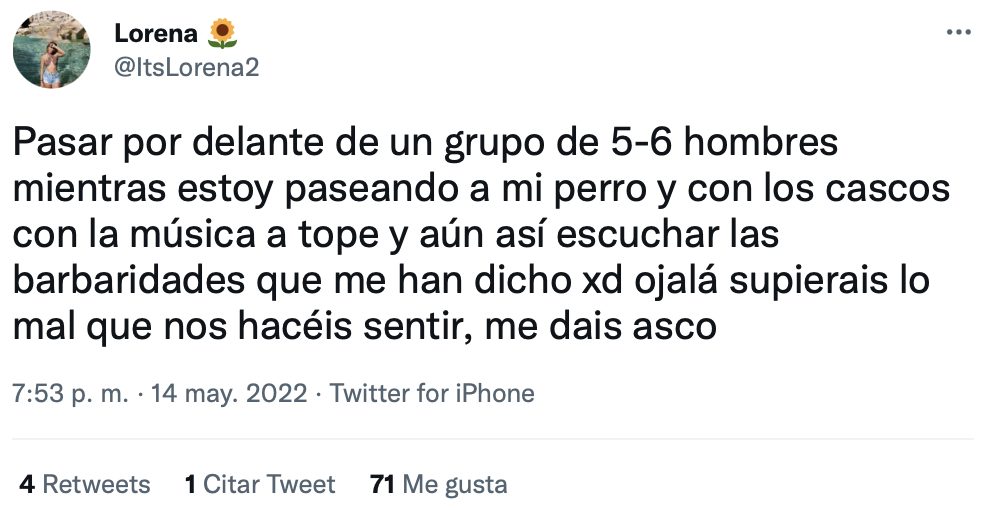Image resolution: width=990 pixels, height=510 pixels.
Task: Open the 7:53 p. m. timestamp
Action: click(x=71, y=393)
